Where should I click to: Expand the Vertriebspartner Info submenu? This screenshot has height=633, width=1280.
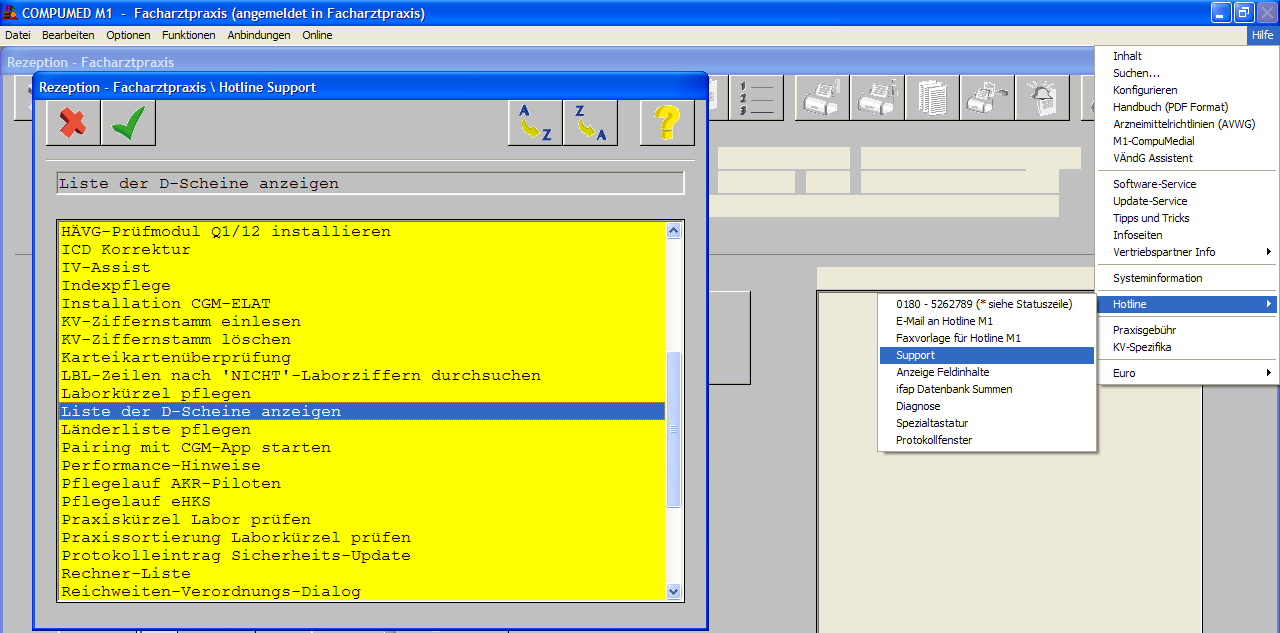point(1186,252)
